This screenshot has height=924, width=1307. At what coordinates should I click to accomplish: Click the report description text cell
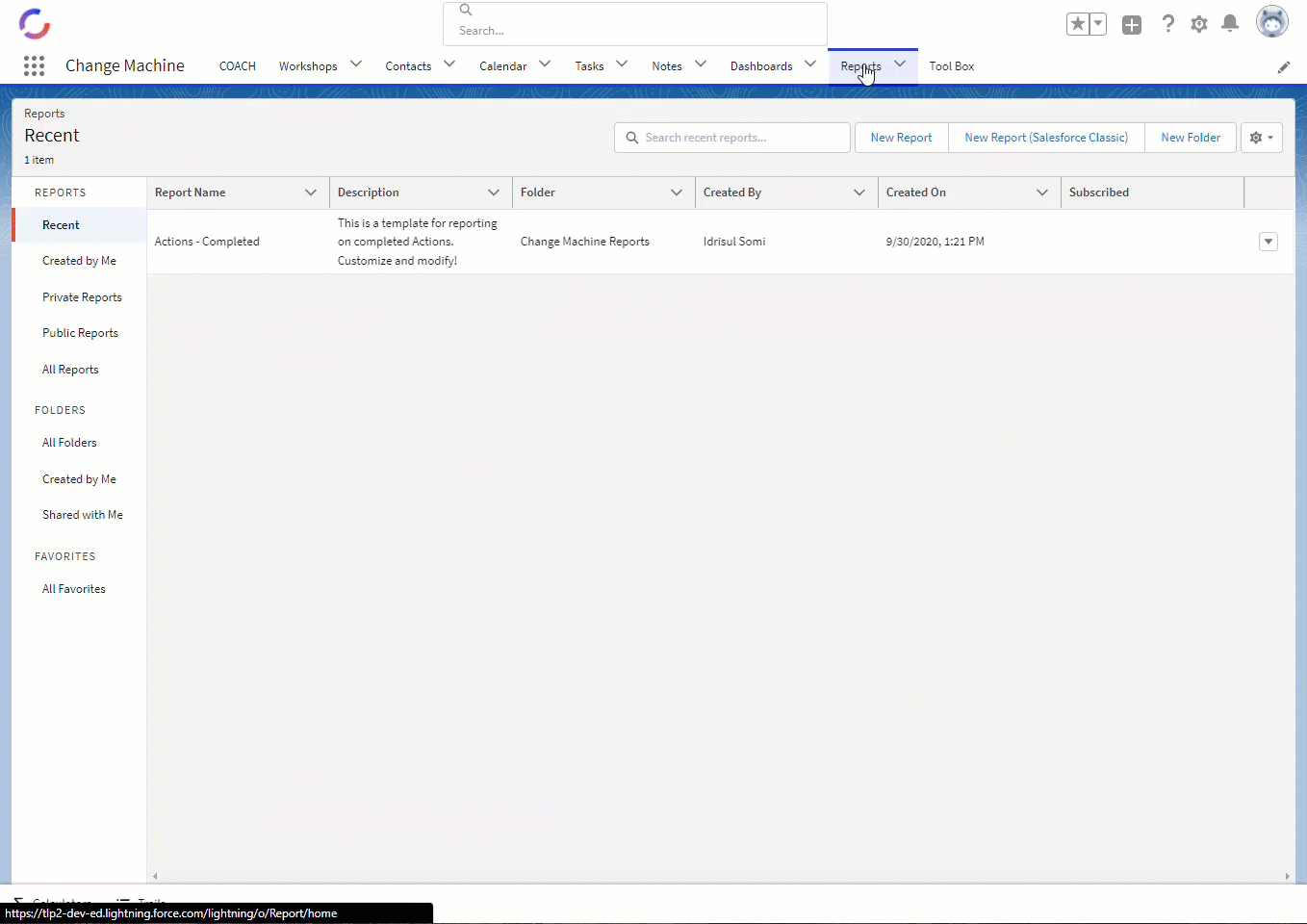pos(418,242)
